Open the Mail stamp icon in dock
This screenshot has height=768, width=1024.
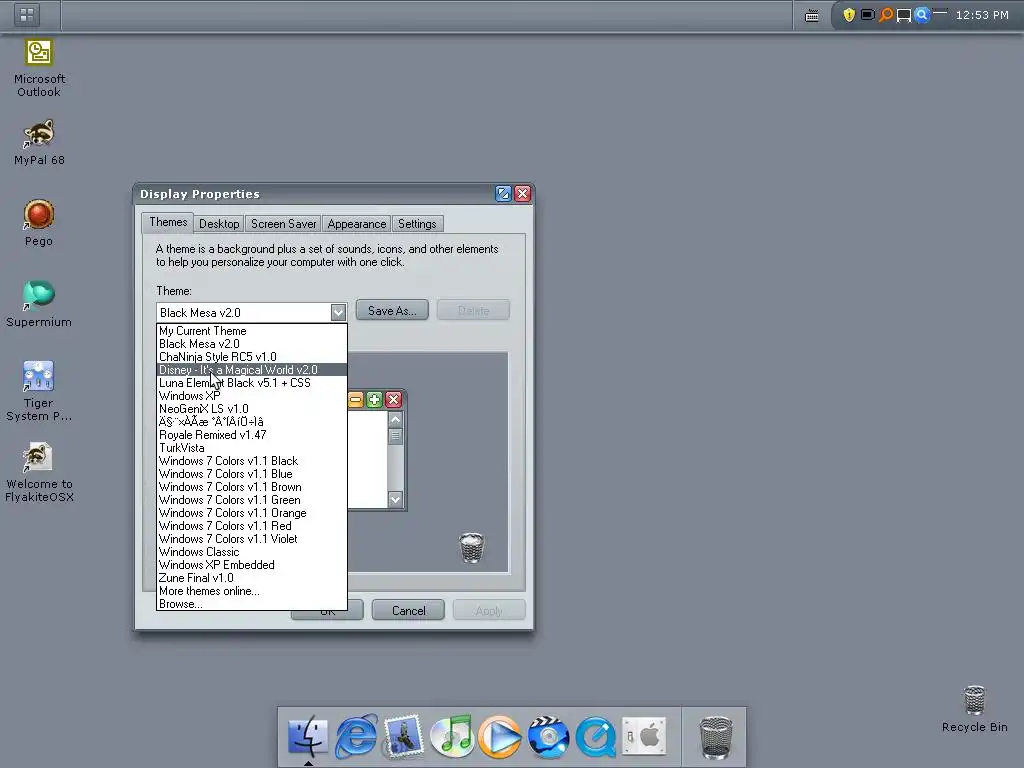coord(404,736)
